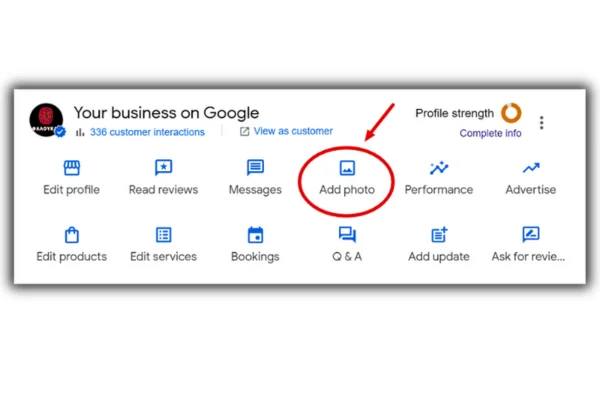Open the Q & A speech bubbles icon
The height and width of the screenshot is (400, 600).
[347, 235]
